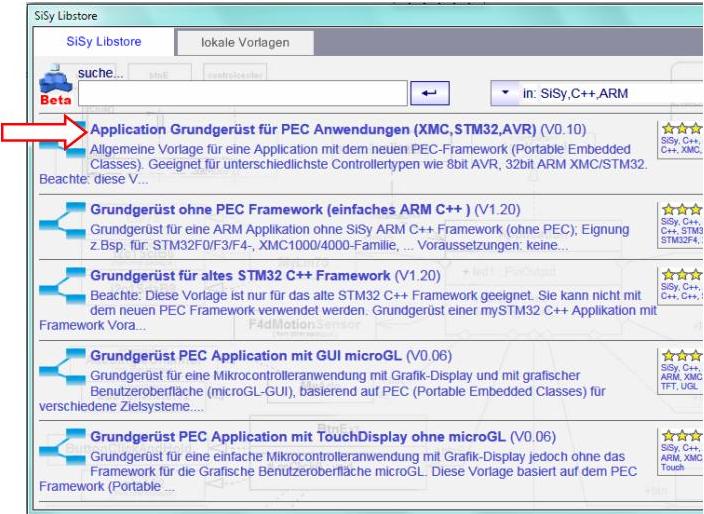Open 'Grundgerüst PEC Application mit GUI microGL' title
Screen dimensions: 704x514
click(297, 356)
